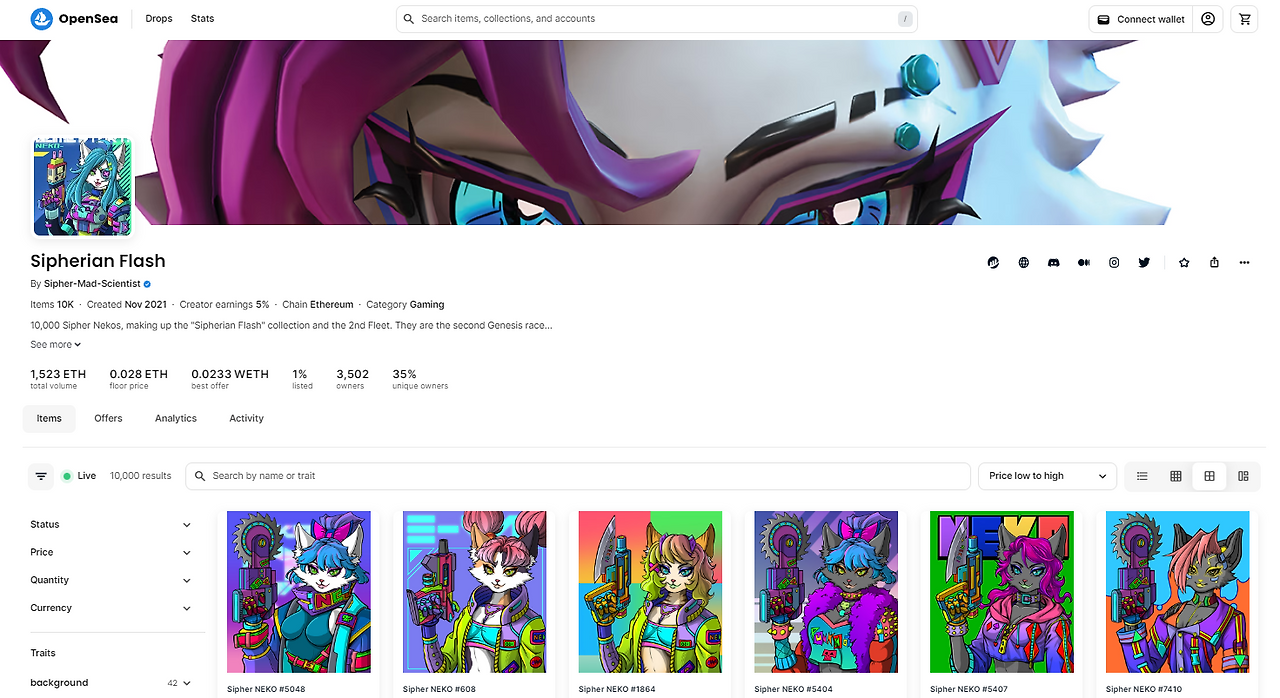This screenshot has width=1280, height=698.
Task: Click the Chain Ethereum label
Action: coord(318,304)
